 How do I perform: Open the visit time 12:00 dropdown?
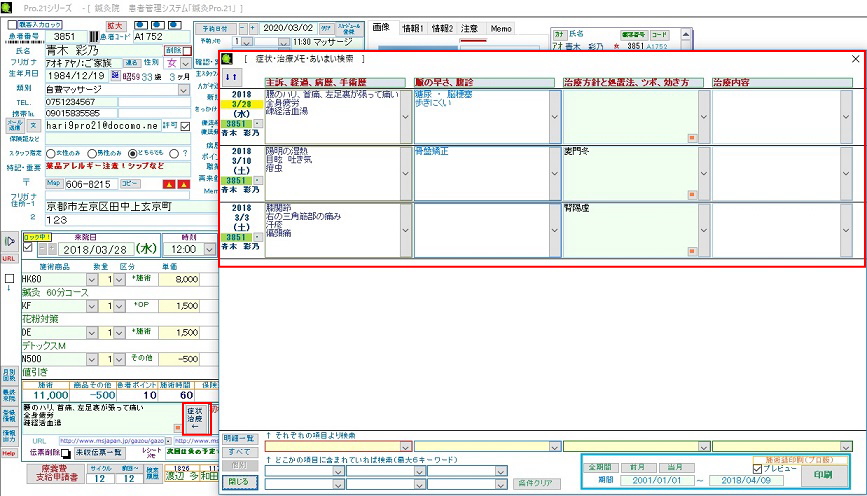[x=210, y=249]
